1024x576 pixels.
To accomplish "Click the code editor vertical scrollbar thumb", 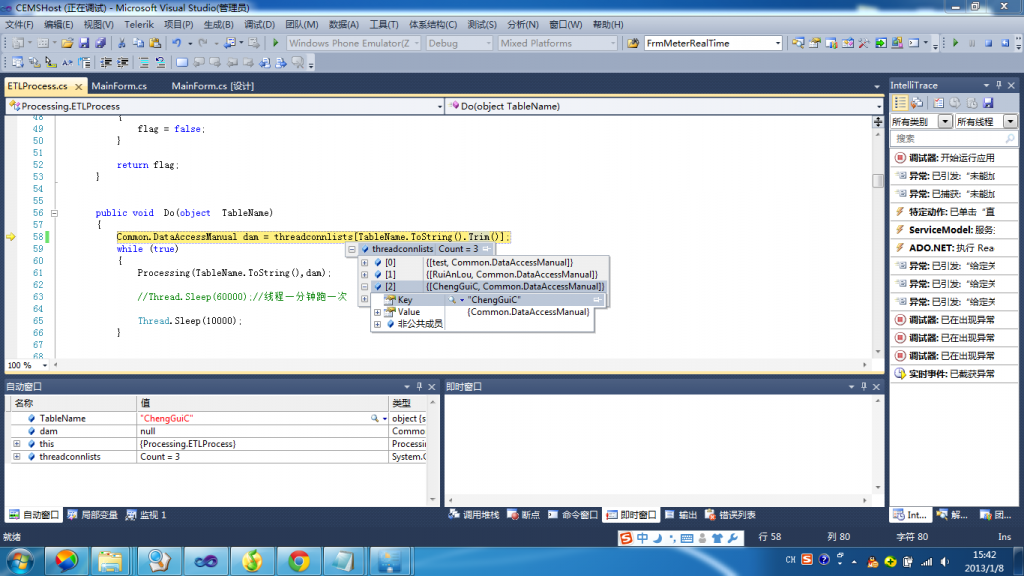I will tap(878, 180).
